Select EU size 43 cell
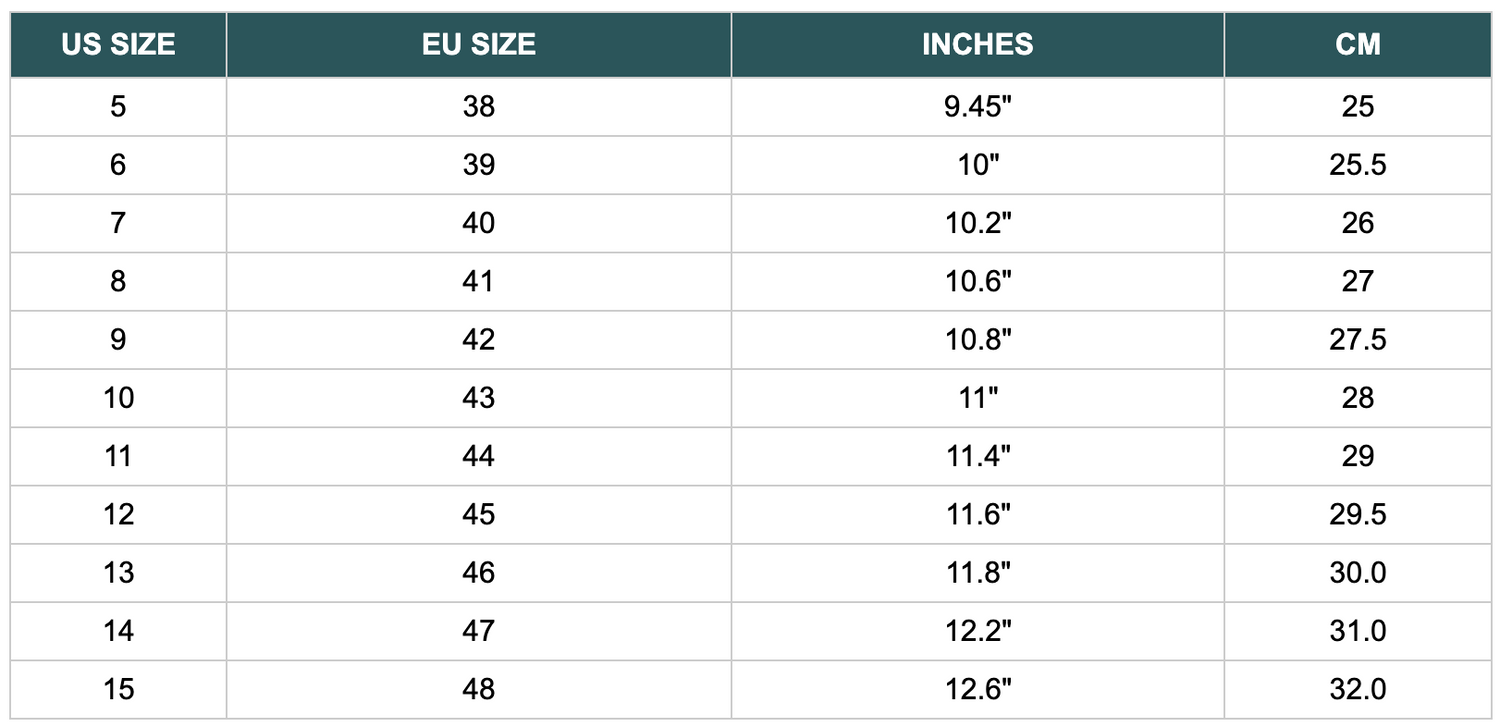 click(x=479, y=397)
